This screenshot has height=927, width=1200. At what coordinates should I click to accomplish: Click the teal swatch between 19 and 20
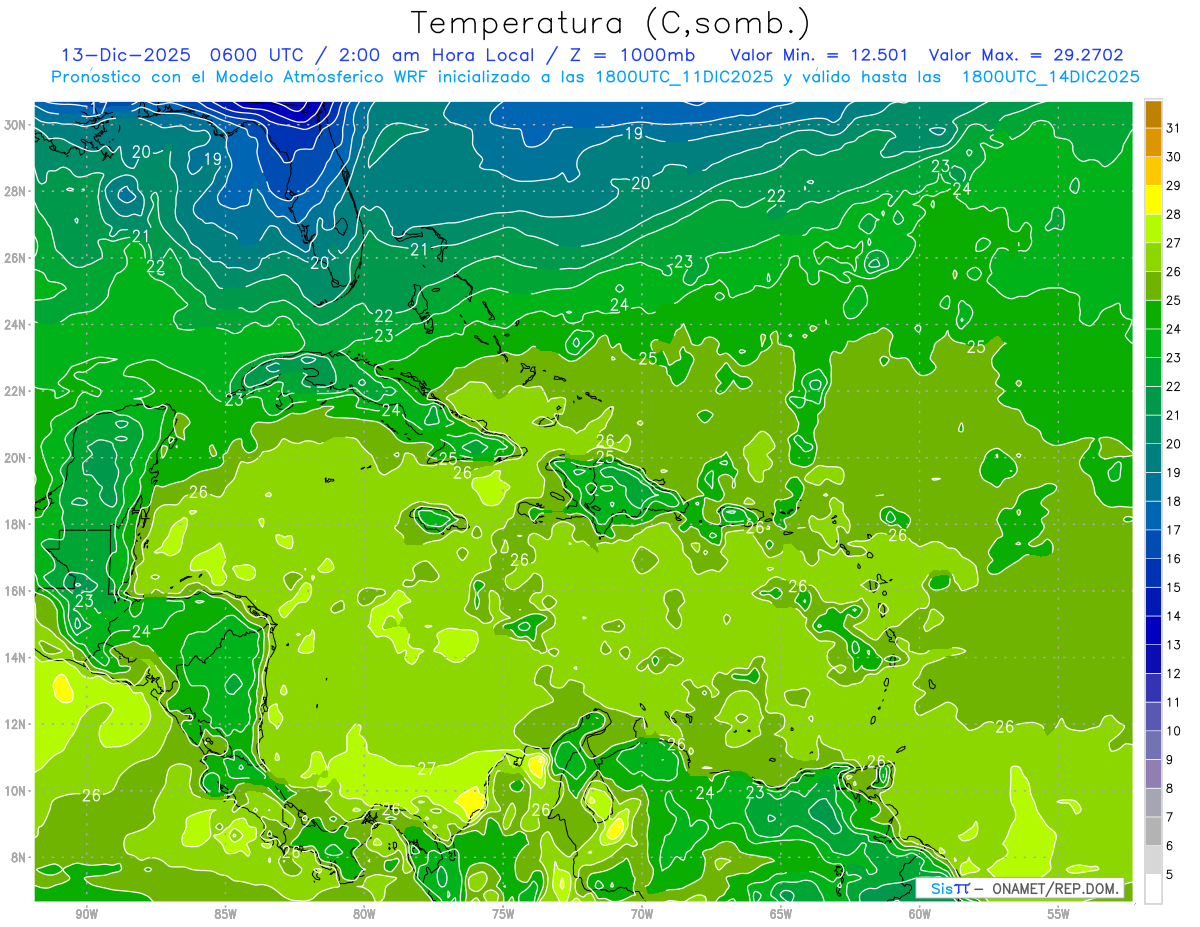tap(1153, 458)
